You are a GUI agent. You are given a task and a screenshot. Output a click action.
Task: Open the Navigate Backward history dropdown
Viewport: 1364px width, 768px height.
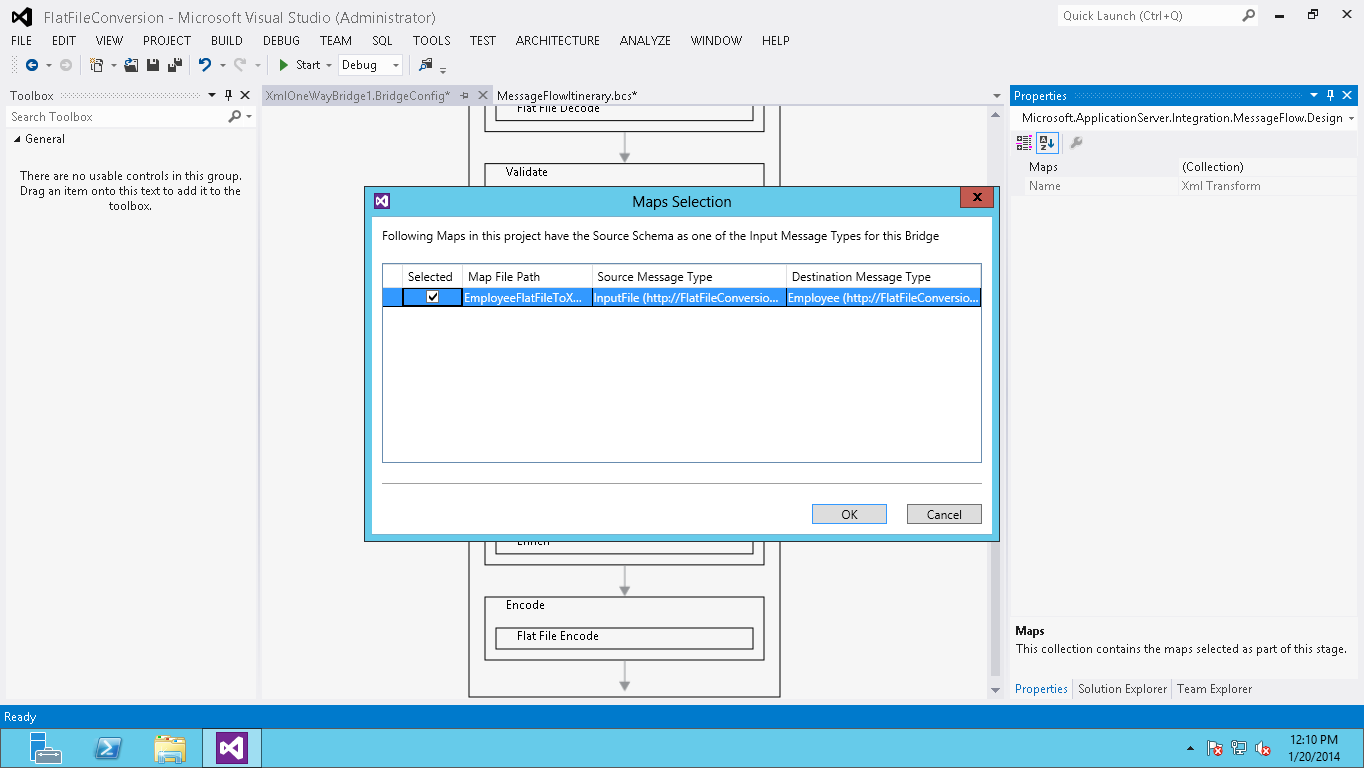pyautogui.click(x=48, y=65)
